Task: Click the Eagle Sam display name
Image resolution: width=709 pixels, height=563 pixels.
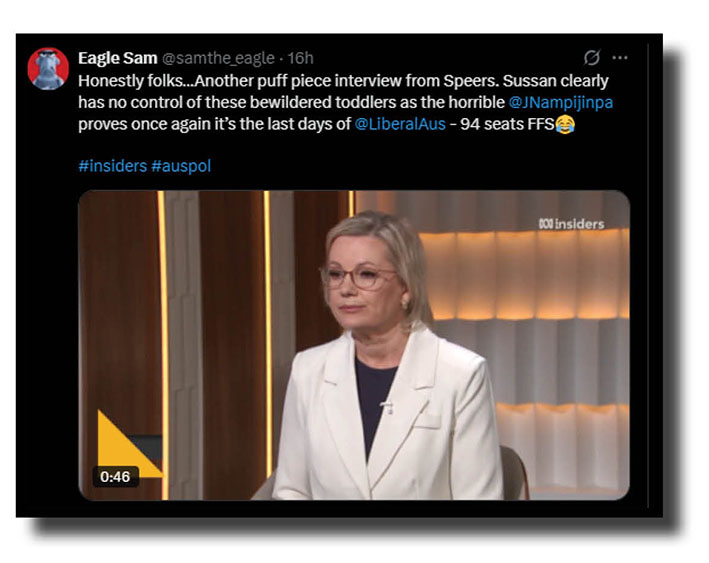Action: [x=118, y=58]
